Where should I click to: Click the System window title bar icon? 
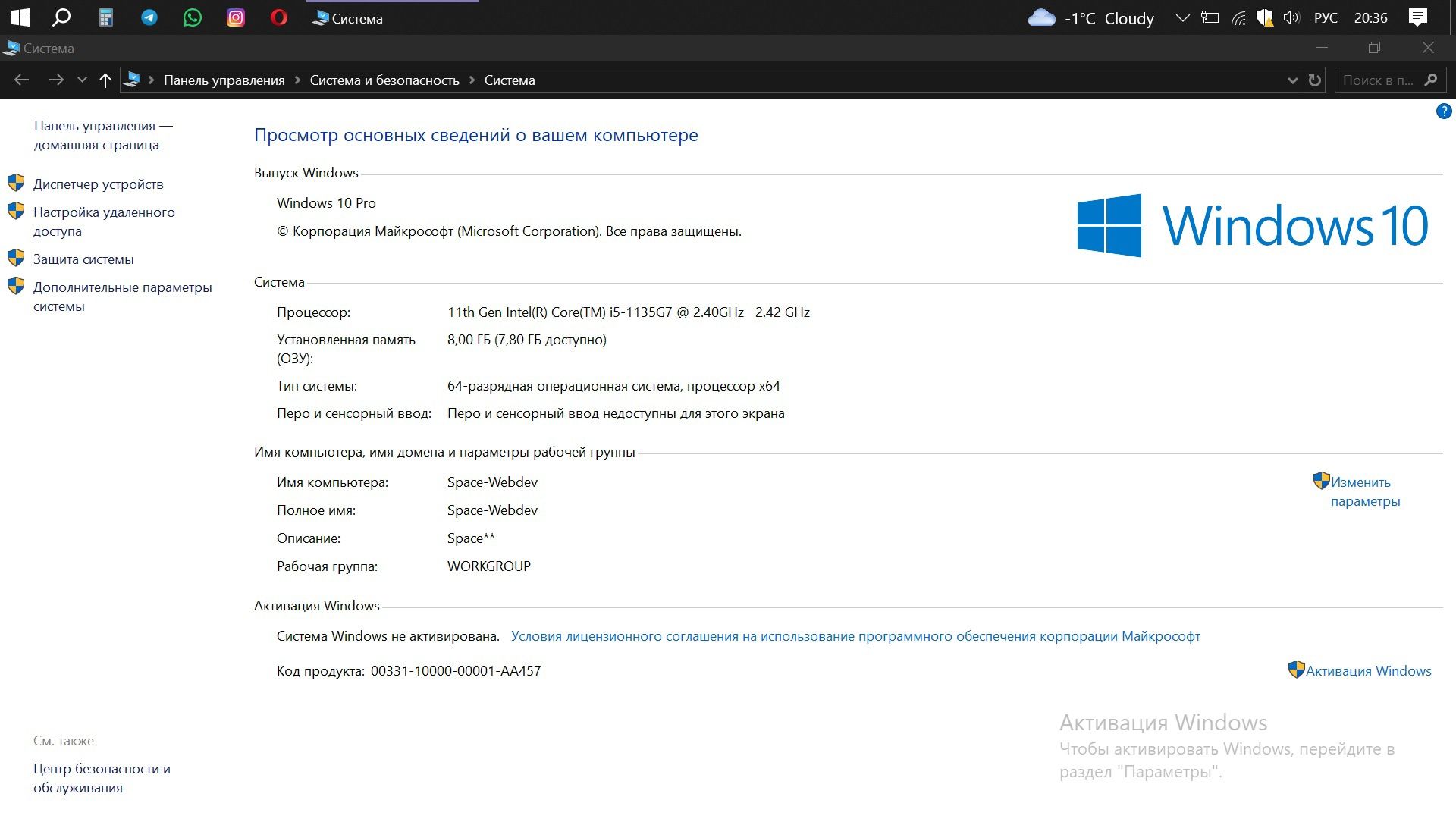[11, 48]
